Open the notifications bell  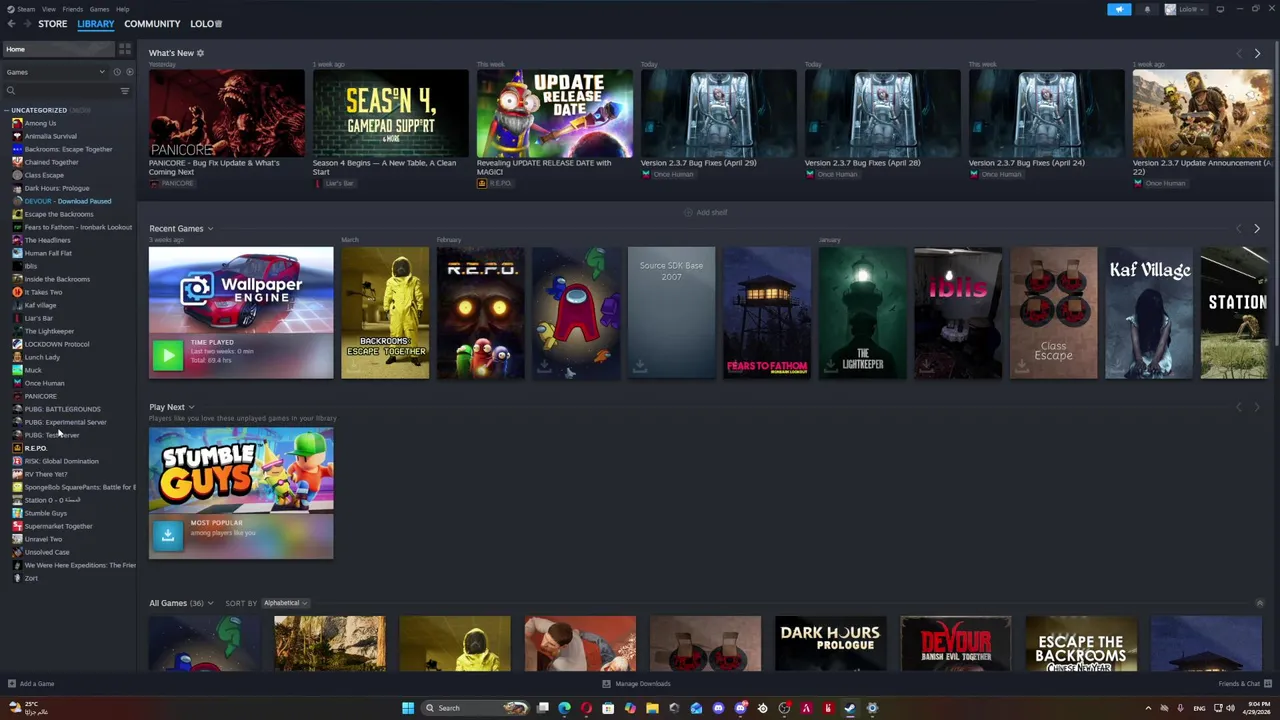(1147, 9)
